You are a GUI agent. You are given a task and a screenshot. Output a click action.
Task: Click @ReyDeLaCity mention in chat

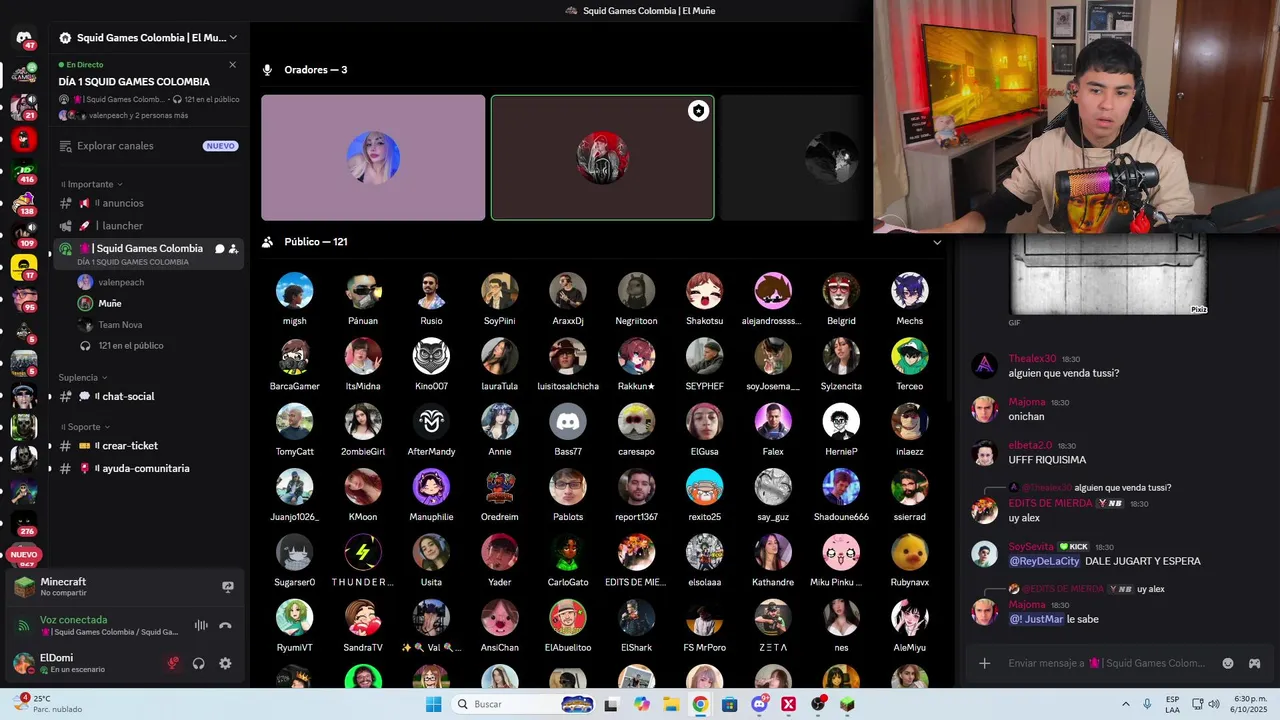coord(1044,561)
